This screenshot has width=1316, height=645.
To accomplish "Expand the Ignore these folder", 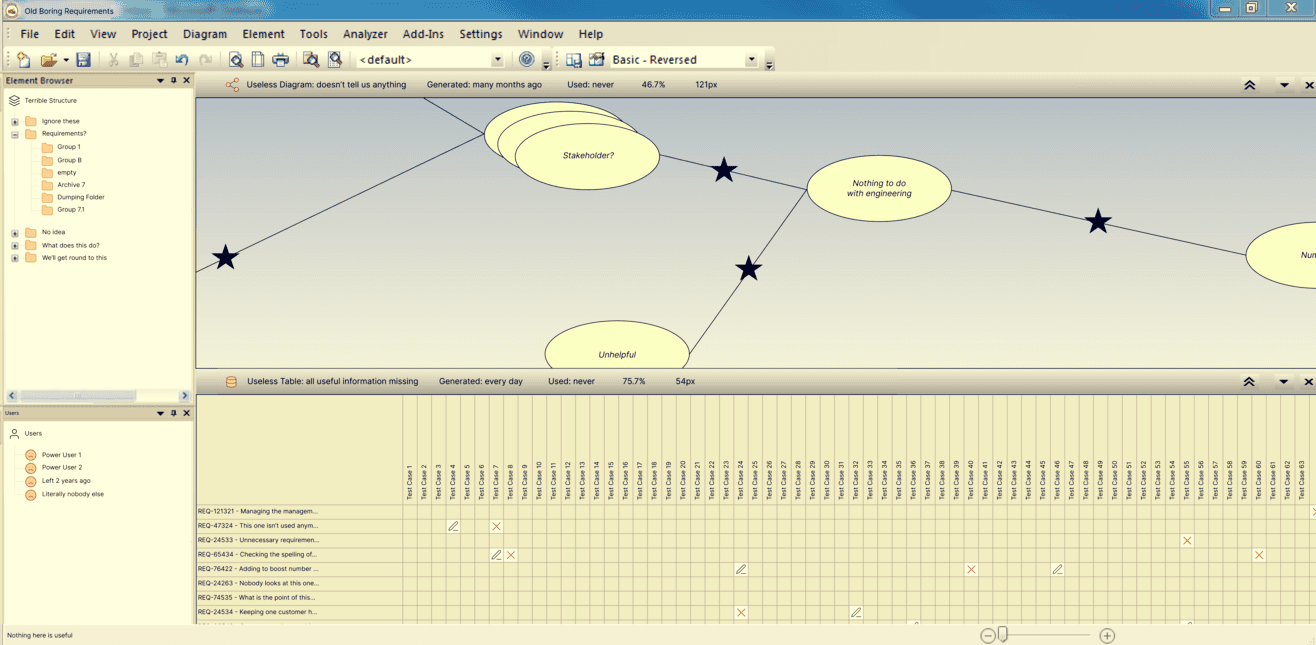I will 15,122.
